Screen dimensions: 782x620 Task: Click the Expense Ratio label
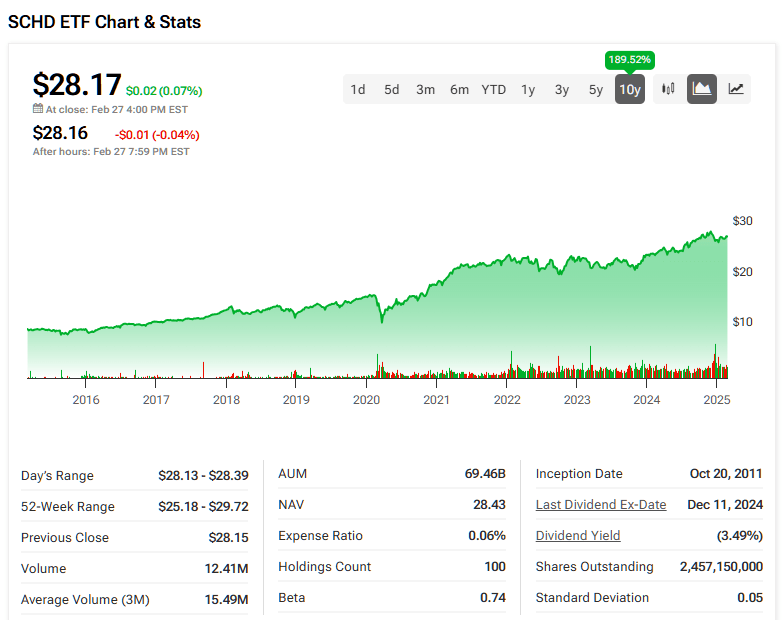(x=320, y=535)
